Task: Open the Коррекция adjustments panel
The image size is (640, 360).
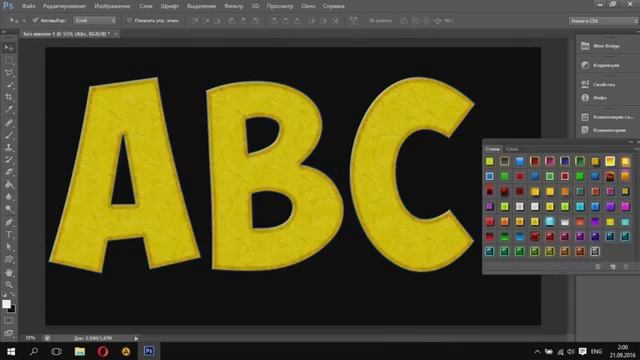Action: (x=607, y=65)
